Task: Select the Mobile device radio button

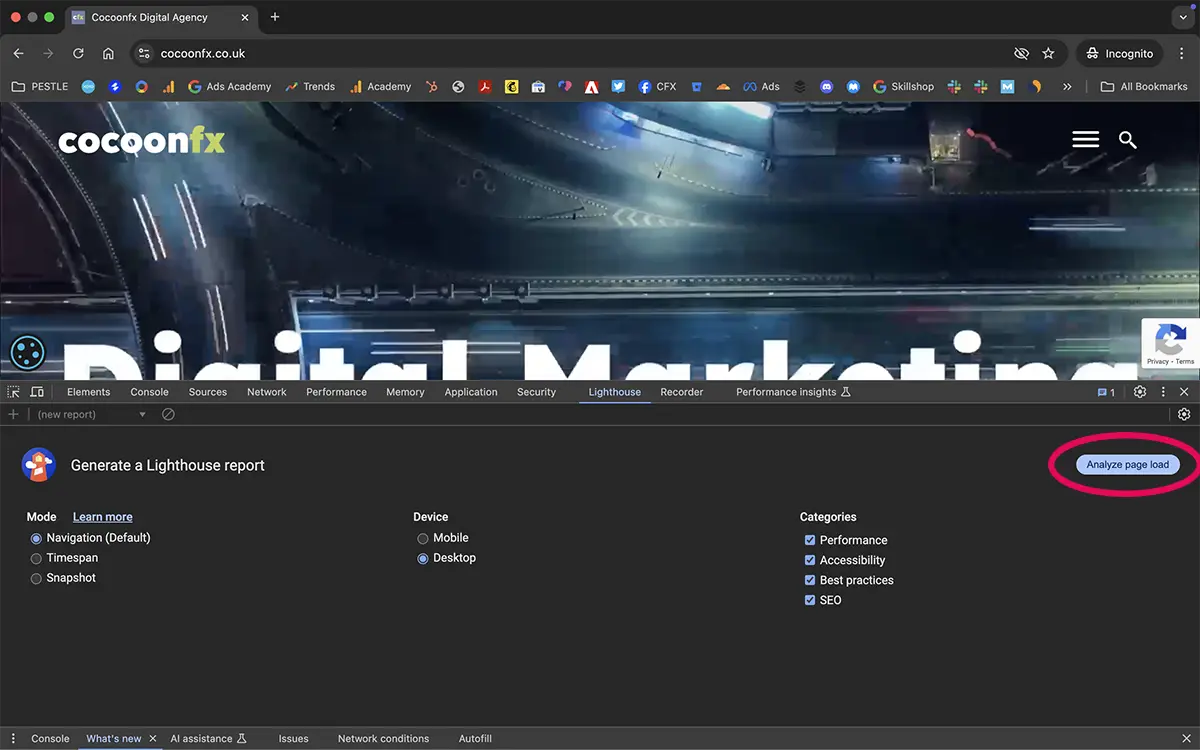Action: pos(423,538)
